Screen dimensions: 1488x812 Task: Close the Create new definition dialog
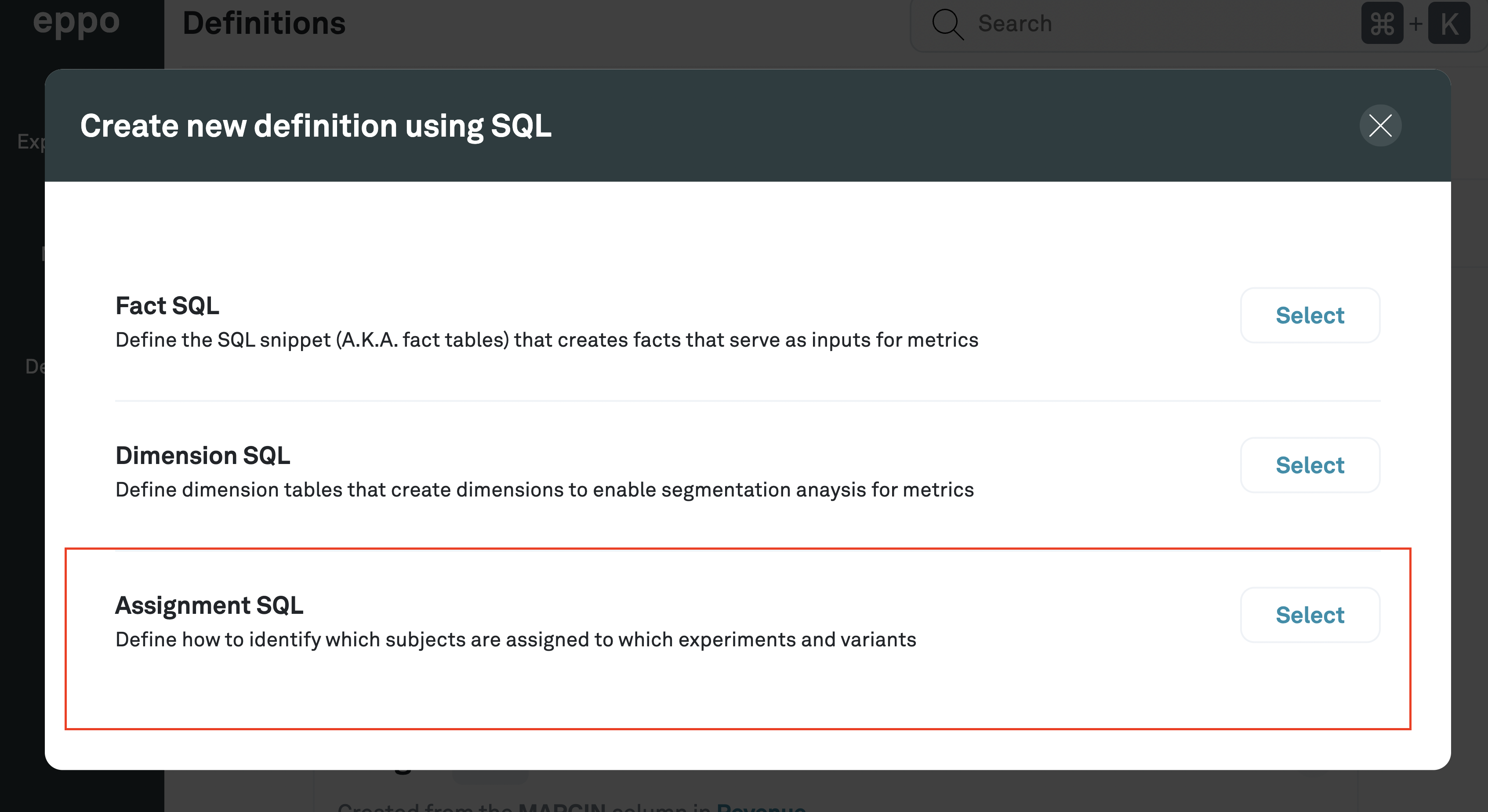tap(1380, 125)
